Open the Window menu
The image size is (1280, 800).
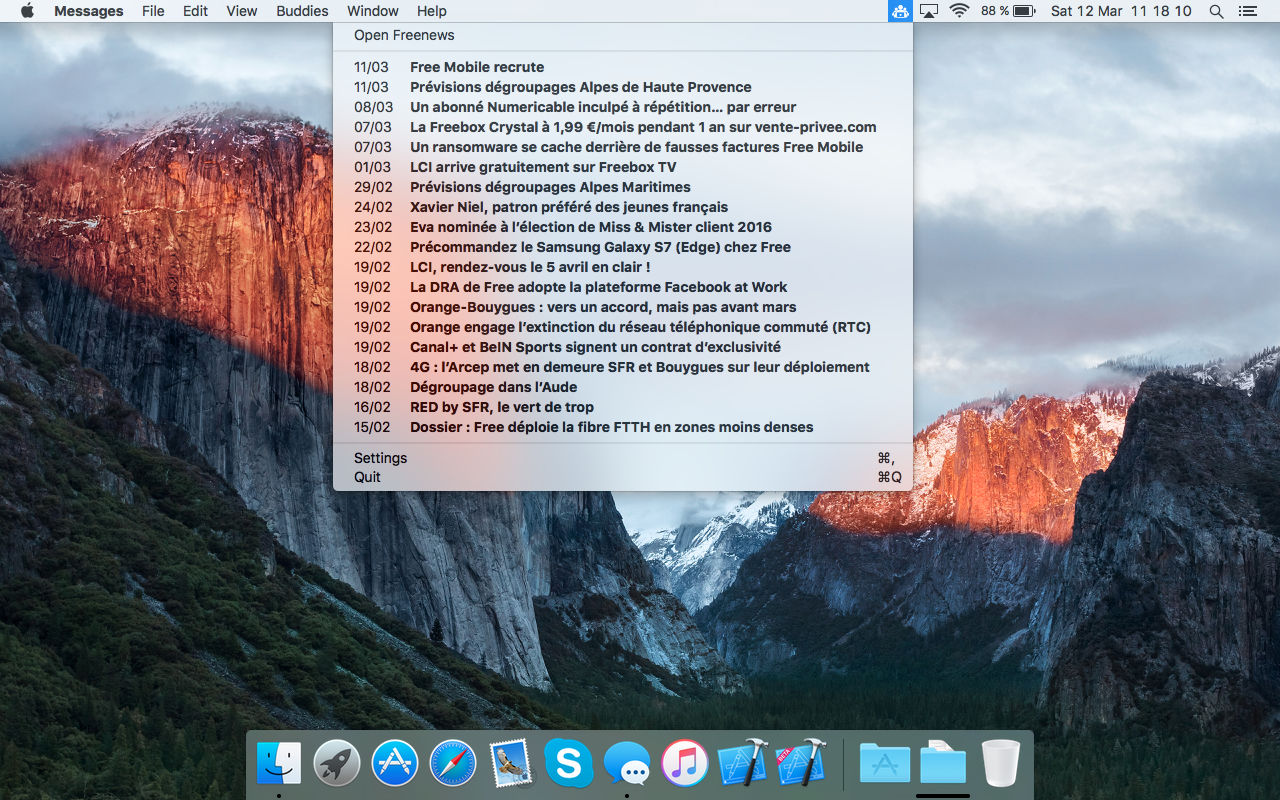(x=373, y=11)
